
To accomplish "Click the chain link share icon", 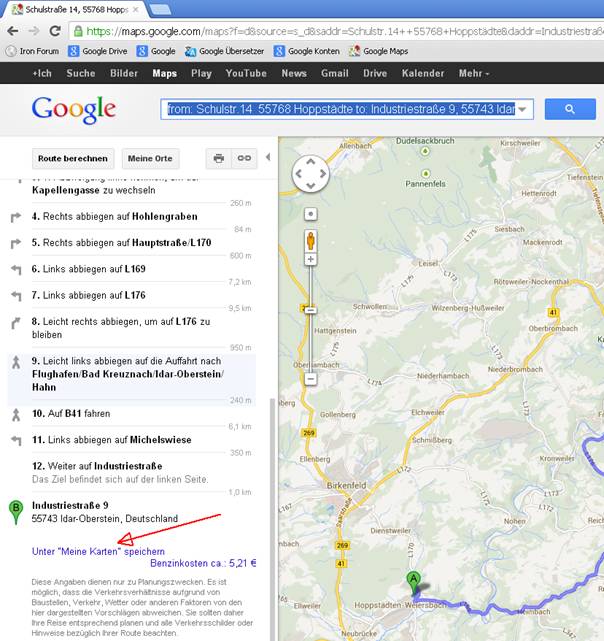I will [x=244, y=158].
